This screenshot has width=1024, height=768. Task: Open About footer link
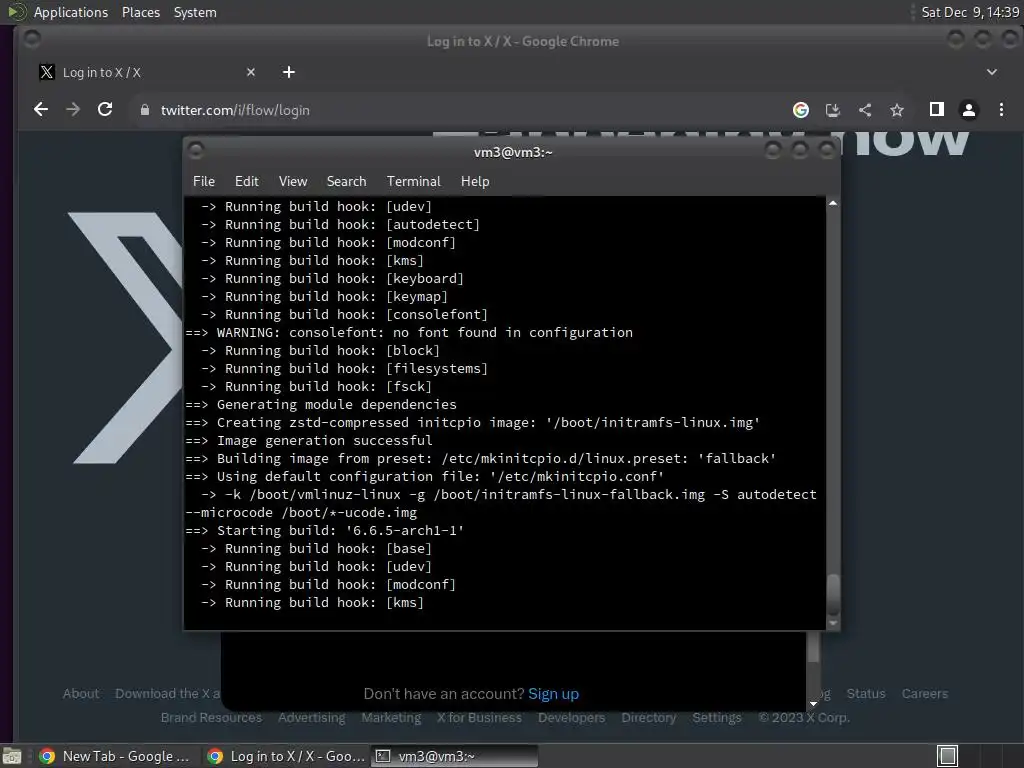click(x=81, y=694)
